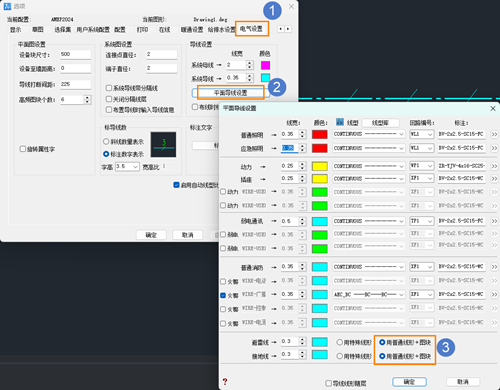Click 取消 in the 选项 dialog

[x=187, y=235]
